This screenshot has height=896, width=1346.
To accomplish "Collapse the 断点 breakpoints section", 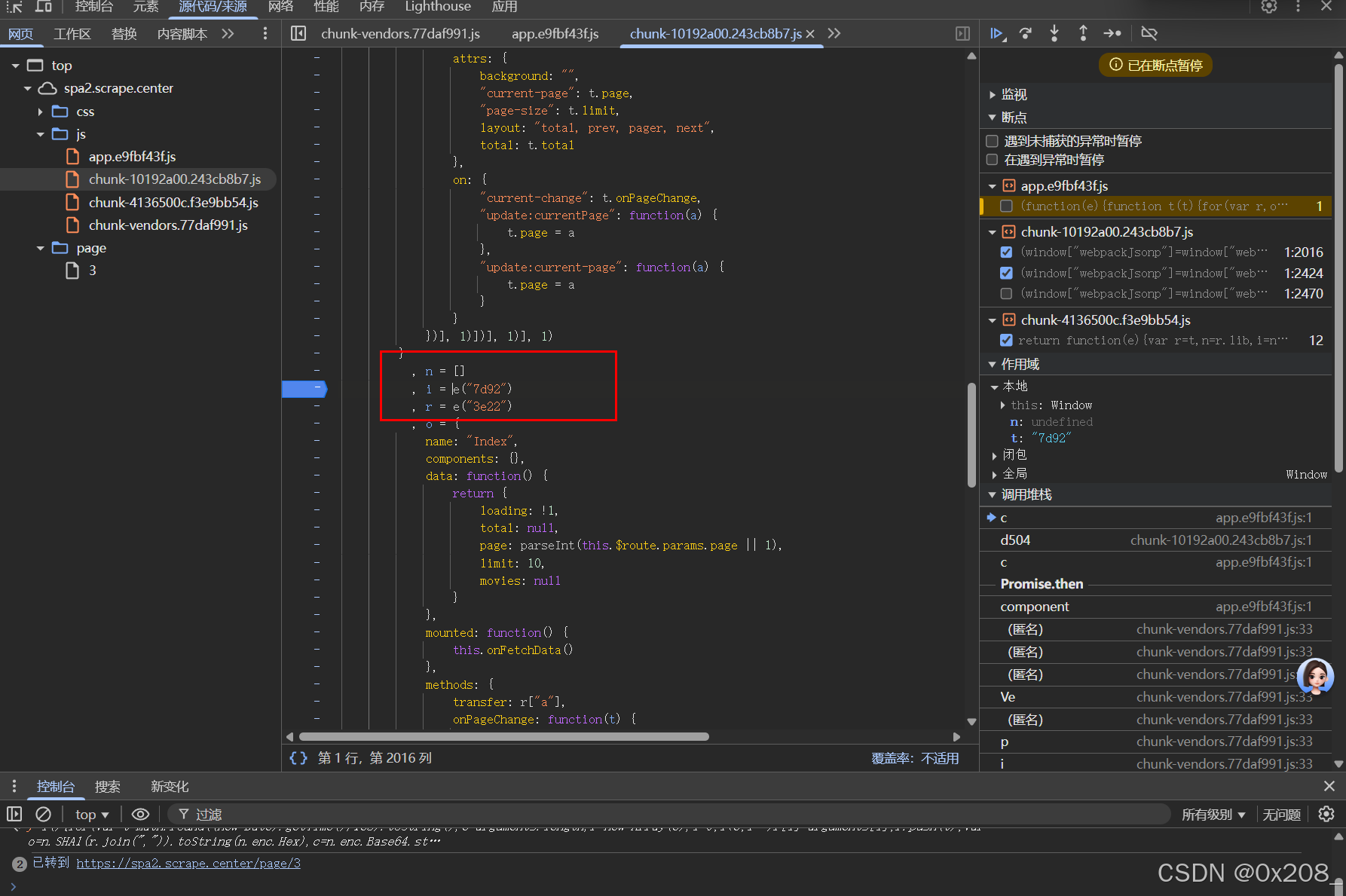I will (993, 118).
